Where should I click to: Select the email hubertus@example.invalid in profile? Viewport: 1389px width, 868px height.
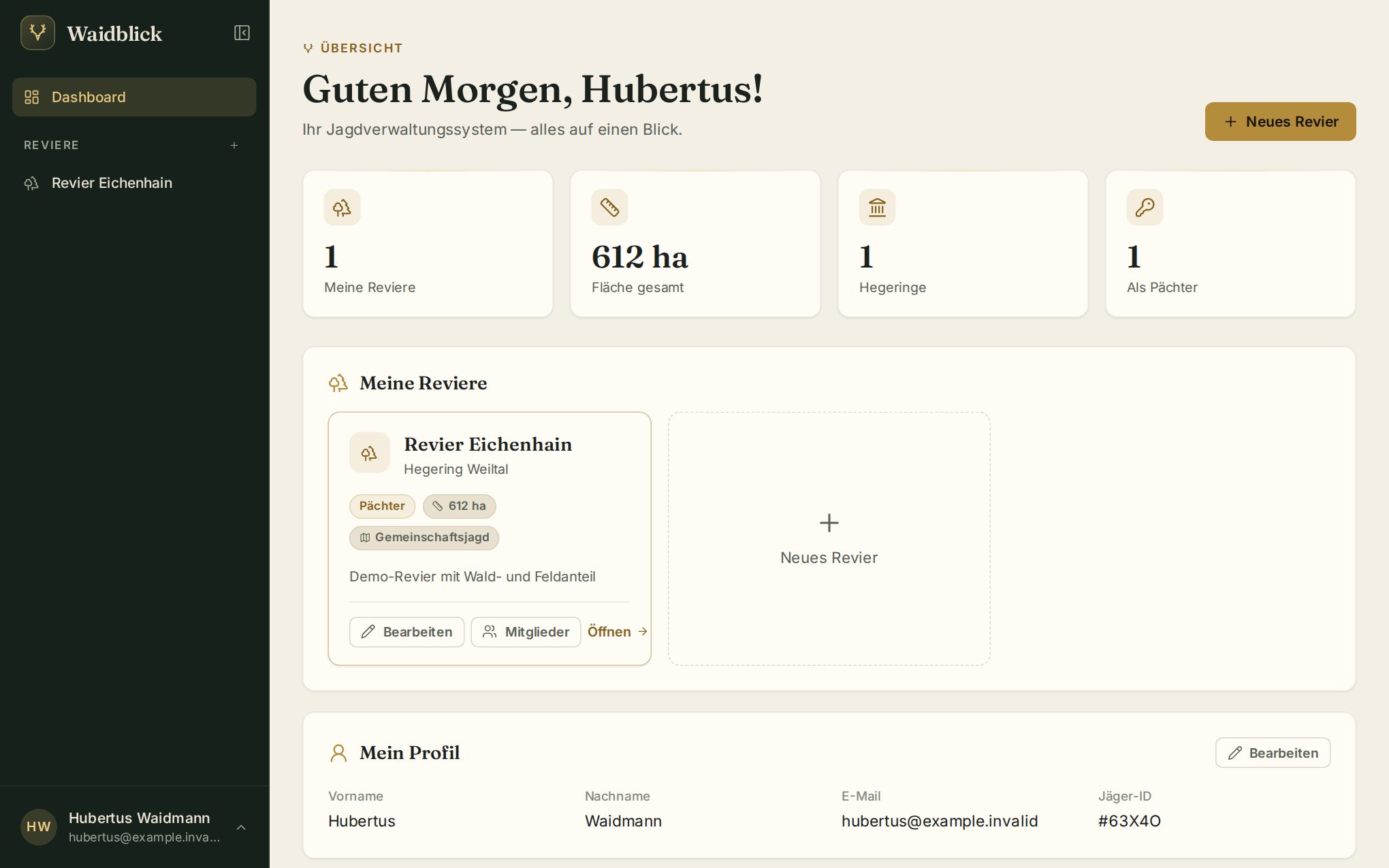coord(940,821)
